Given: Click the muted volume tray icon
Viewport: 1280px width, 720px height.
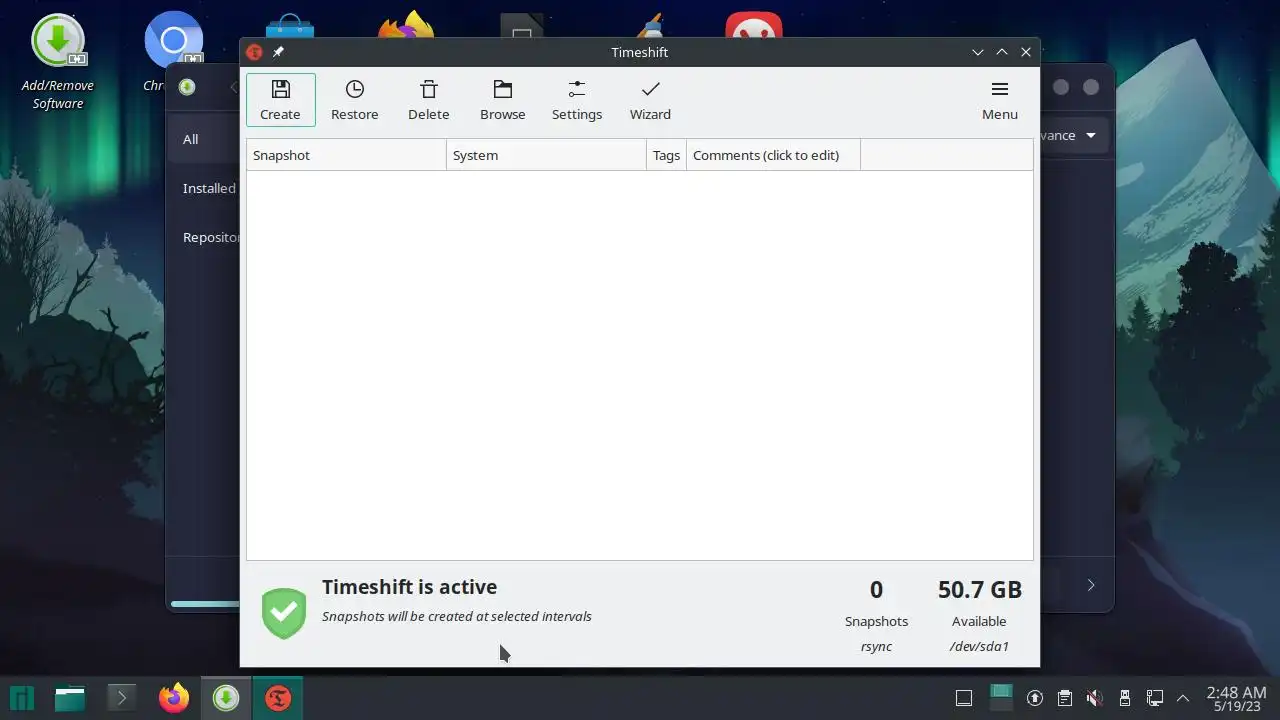Looking at the screenshot, I should (x=1095, y=698).
